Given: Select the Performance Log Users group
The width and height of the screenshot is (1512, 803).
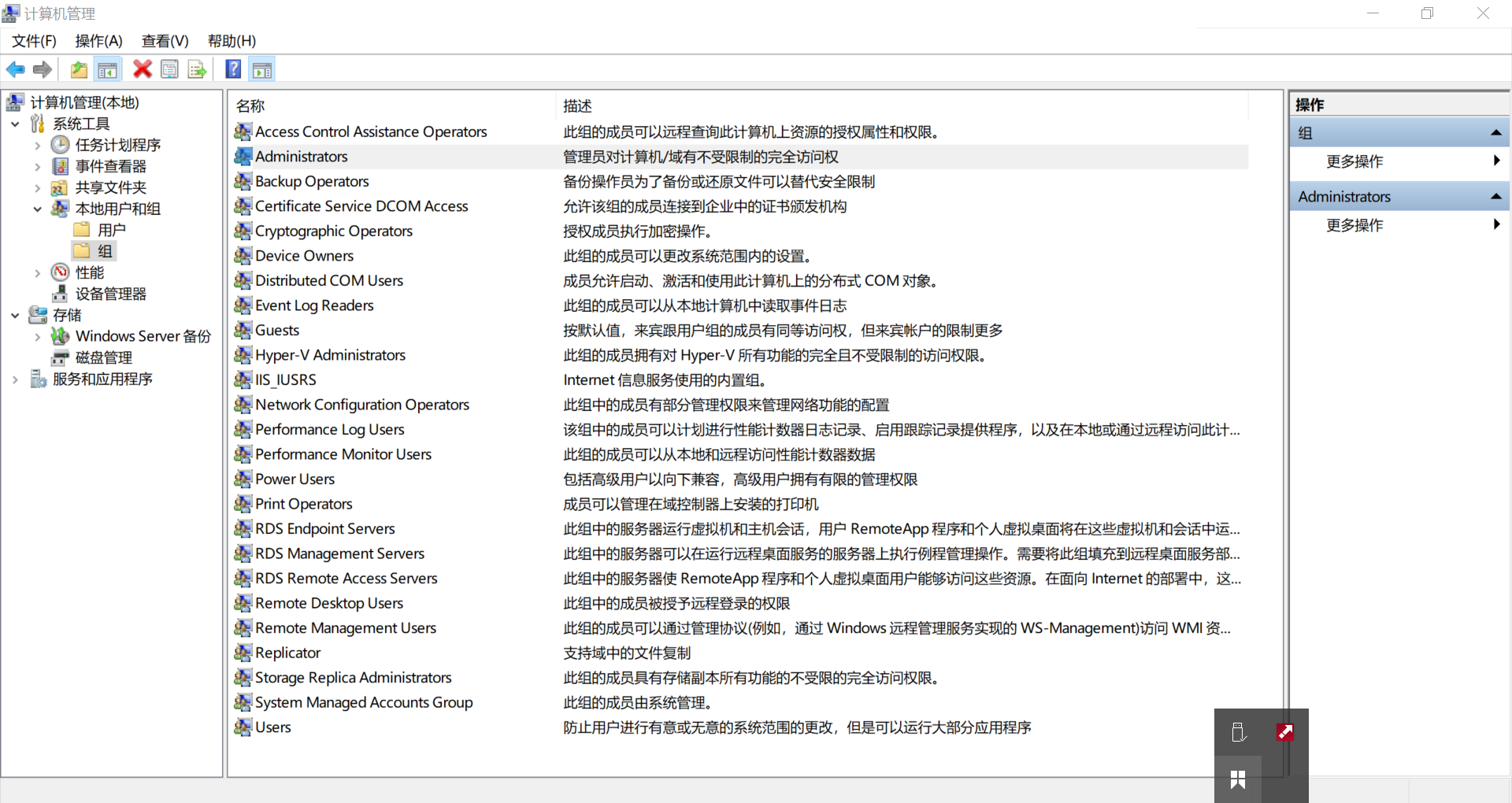Looking at the screenshot, I should [330, 429].
